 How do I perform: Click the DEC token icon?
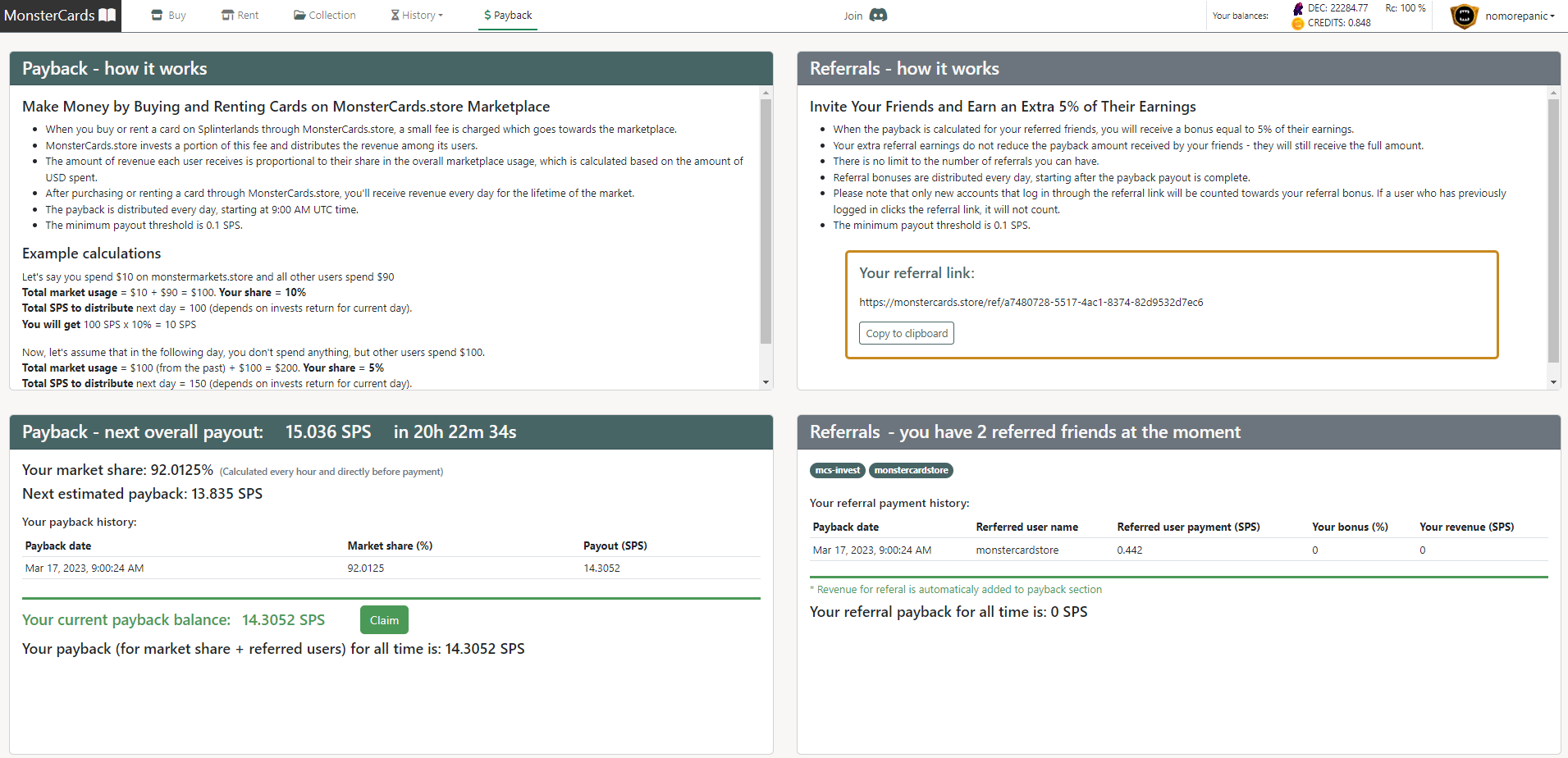[1298, 8]
